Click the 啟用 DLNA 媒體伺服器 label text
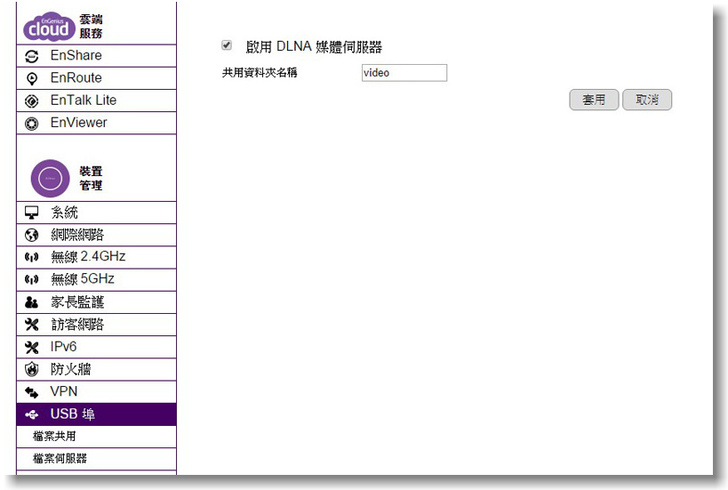Image resolution: width=728 pixels, height=490 pixels. point(314,47)
